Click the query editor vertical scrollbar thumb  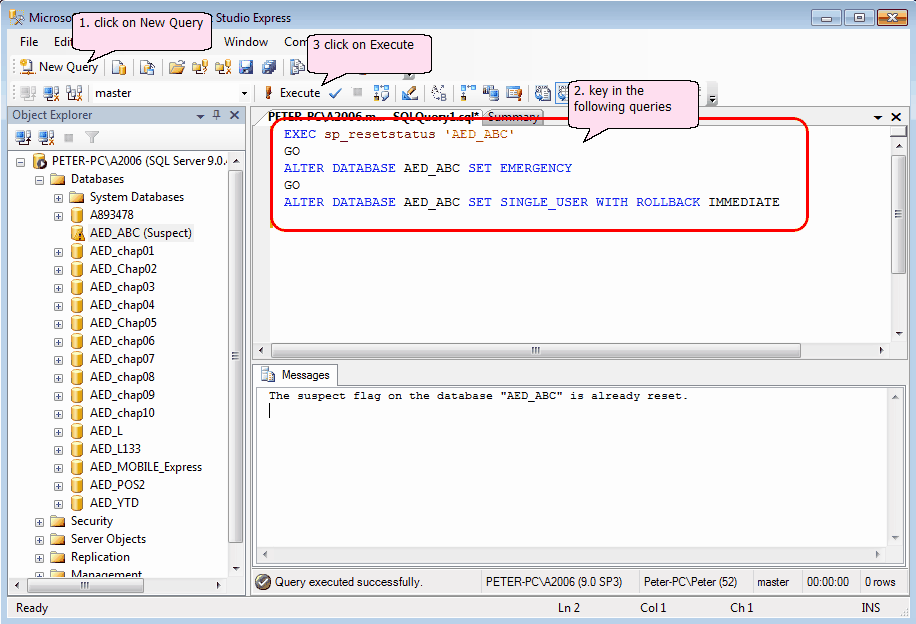coord(898,214)
